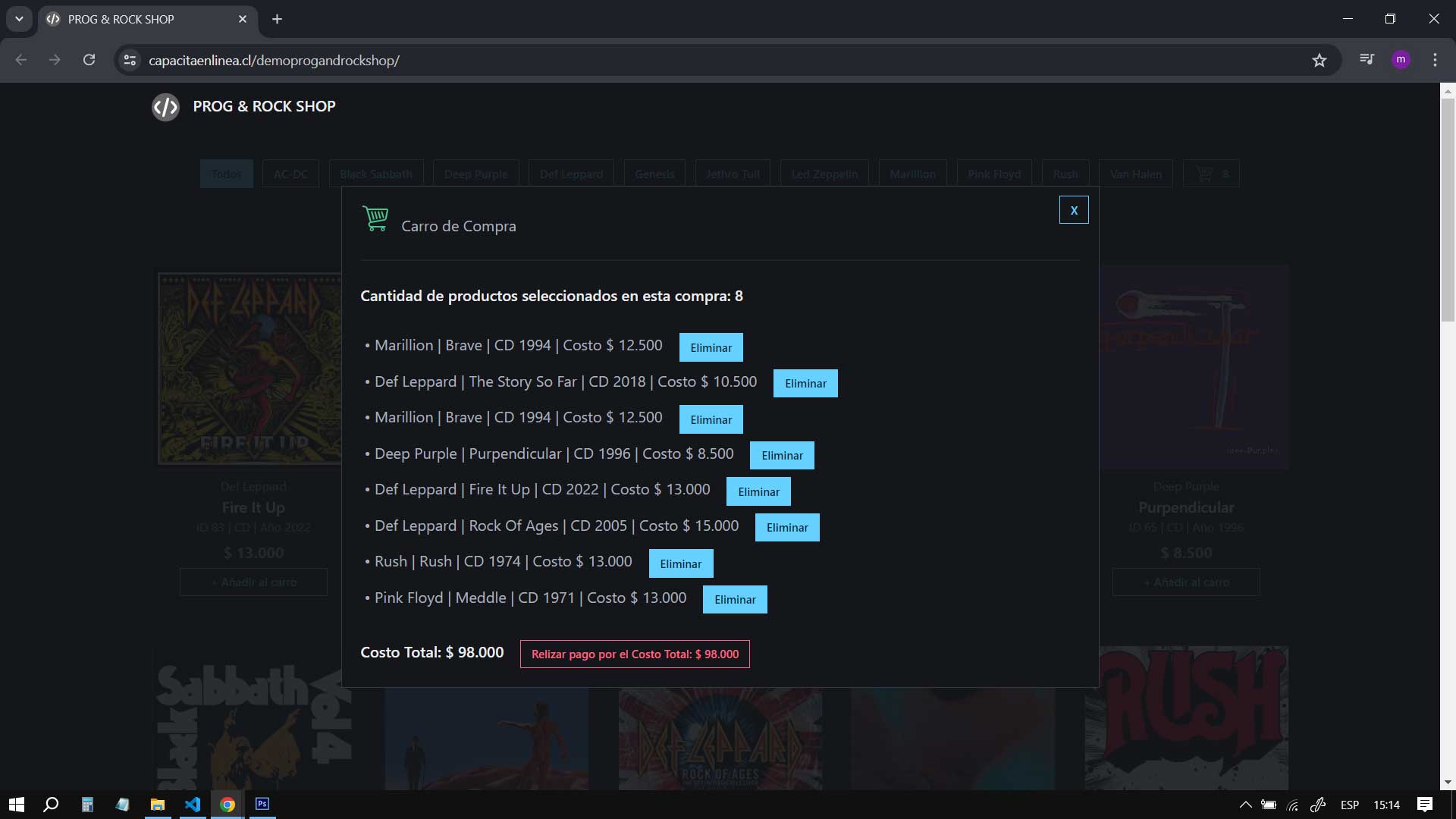The width and height of the screenshot is (1456, 819).
Task: View site information icon in address bar
Action: coord(130,60)
